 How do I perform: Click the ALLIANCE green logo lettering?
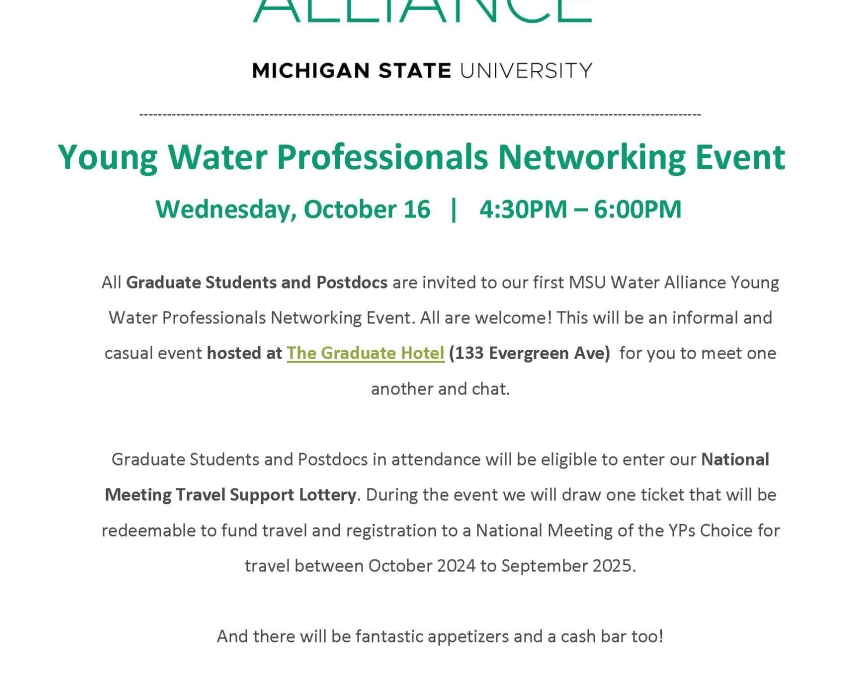[x=422, y=11]
